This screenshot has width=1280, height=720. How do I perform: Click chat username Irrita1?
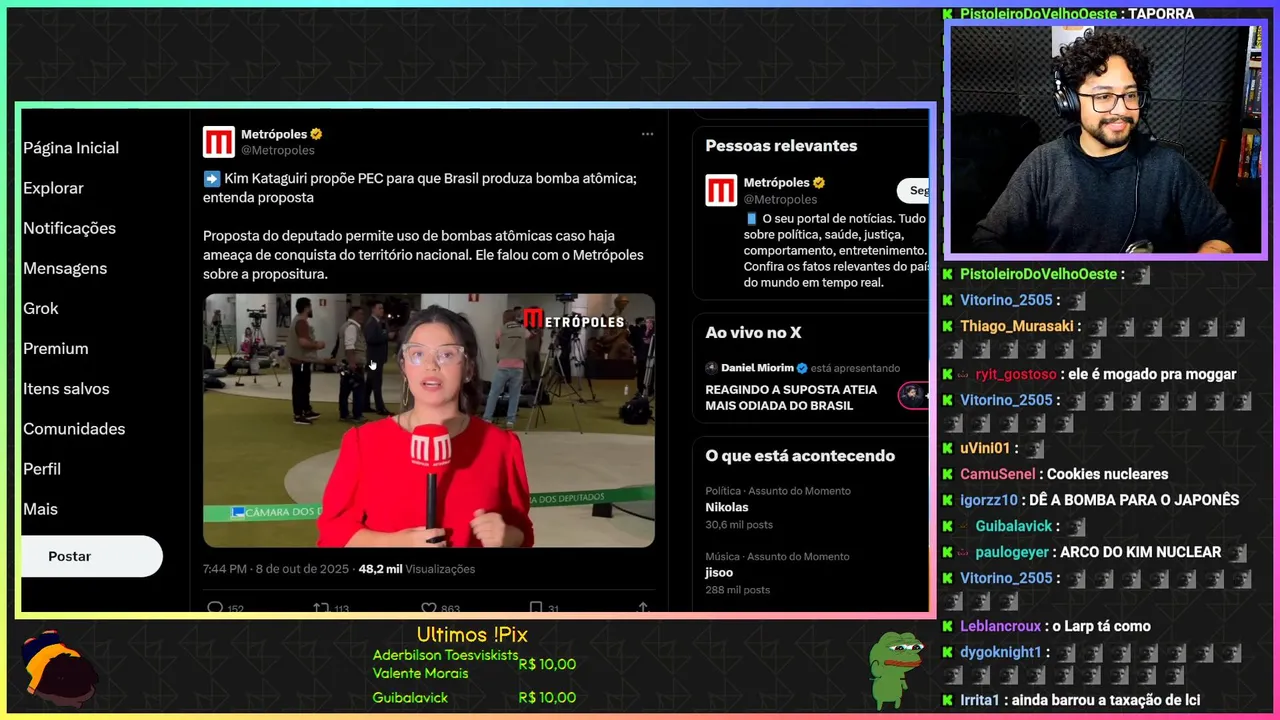point(980,700)
